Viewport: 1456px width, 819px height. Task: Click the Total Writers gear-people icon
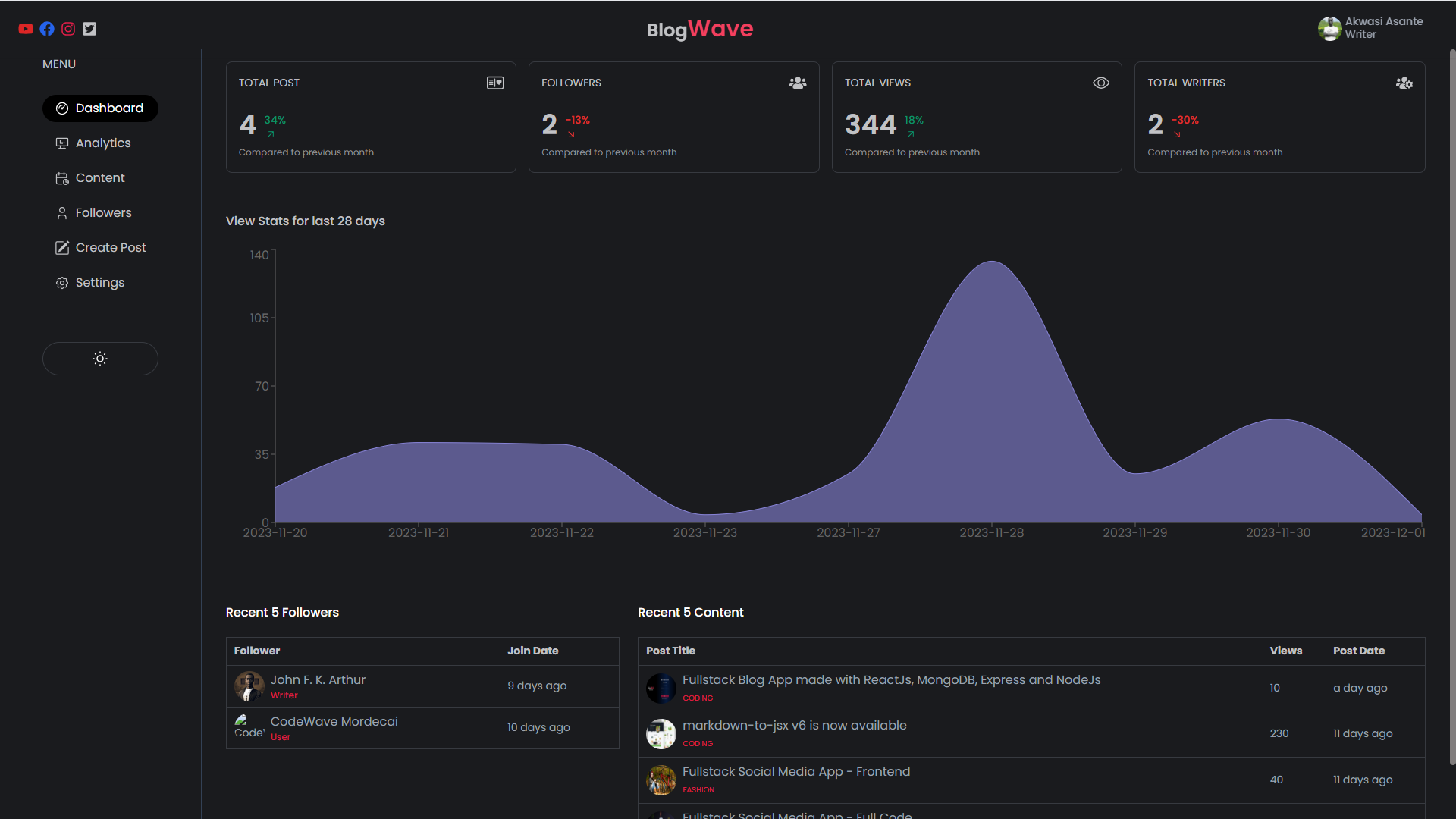click(x=1404, y=83)
